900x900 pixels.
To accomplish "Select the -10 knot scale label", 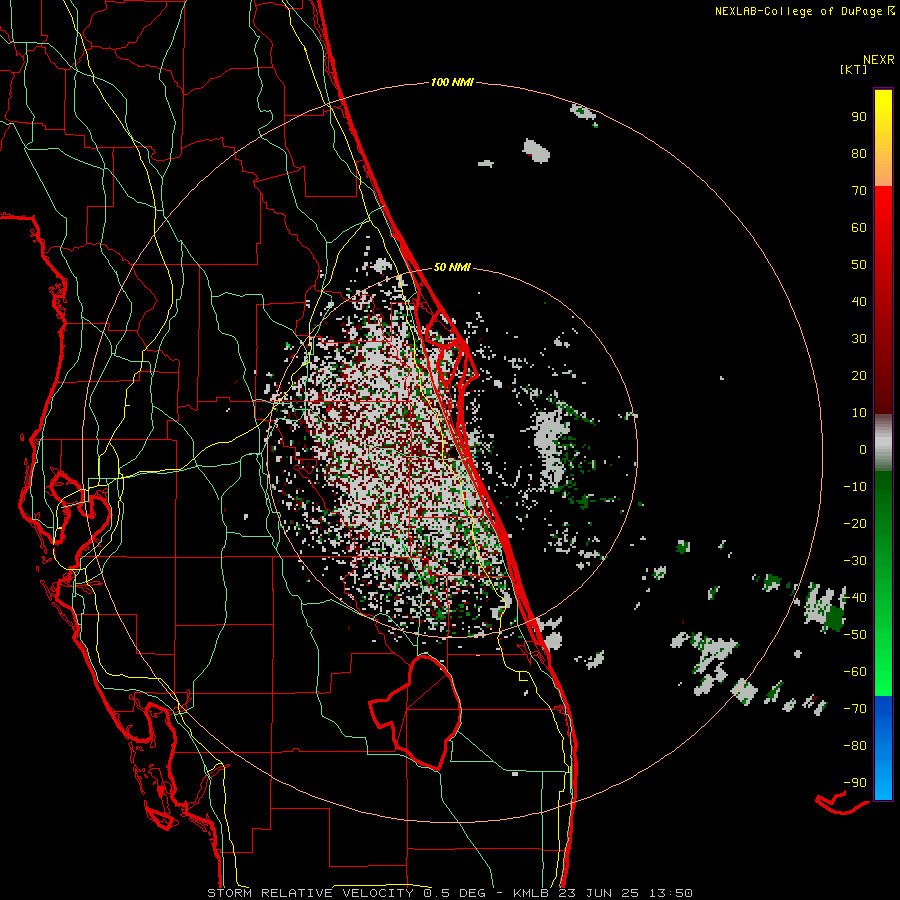I will pyautogui.click(x=855, y=487).
